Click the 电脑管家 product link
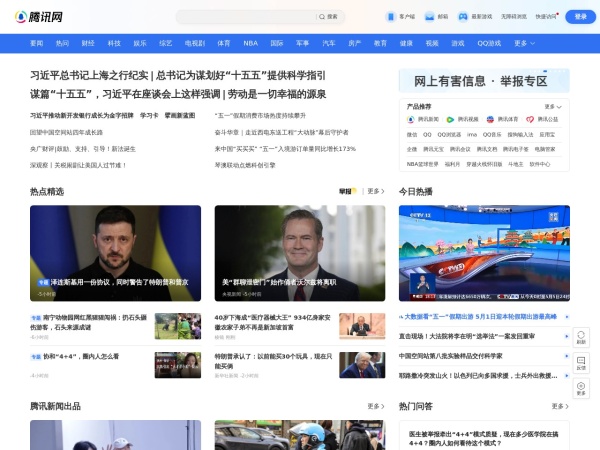The height and width of the screenshot is (450, 600). tap(545, 149)
